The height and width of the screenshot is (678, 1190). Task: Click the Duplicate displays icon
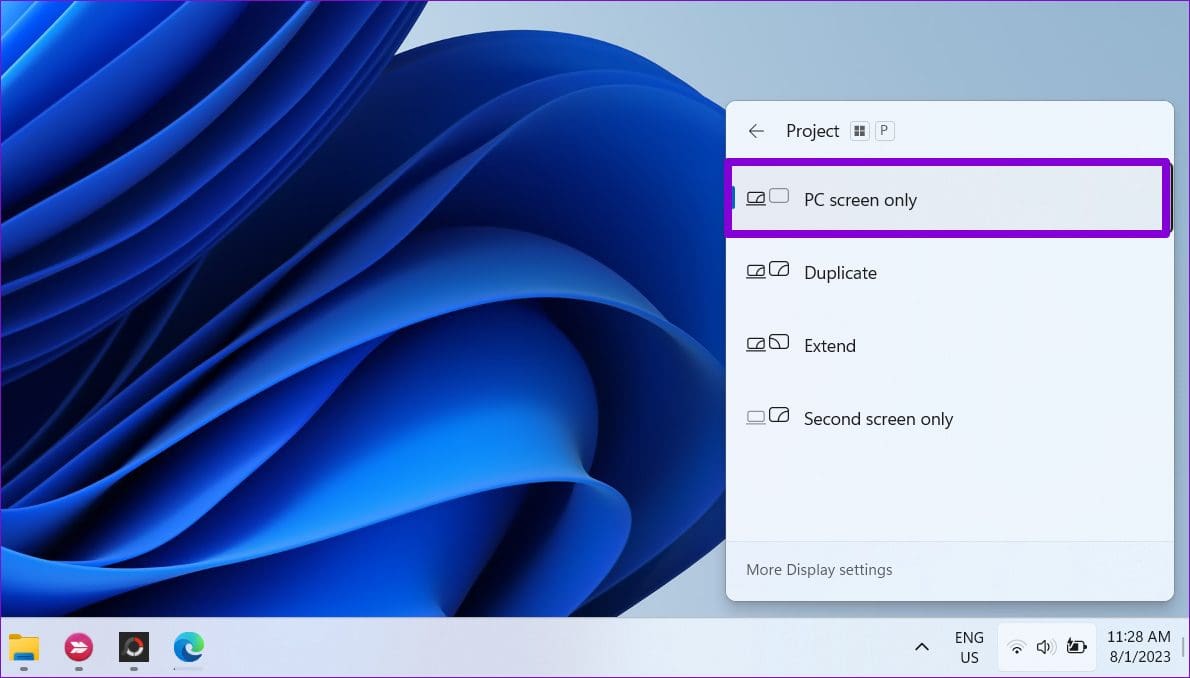coord(767,270)
